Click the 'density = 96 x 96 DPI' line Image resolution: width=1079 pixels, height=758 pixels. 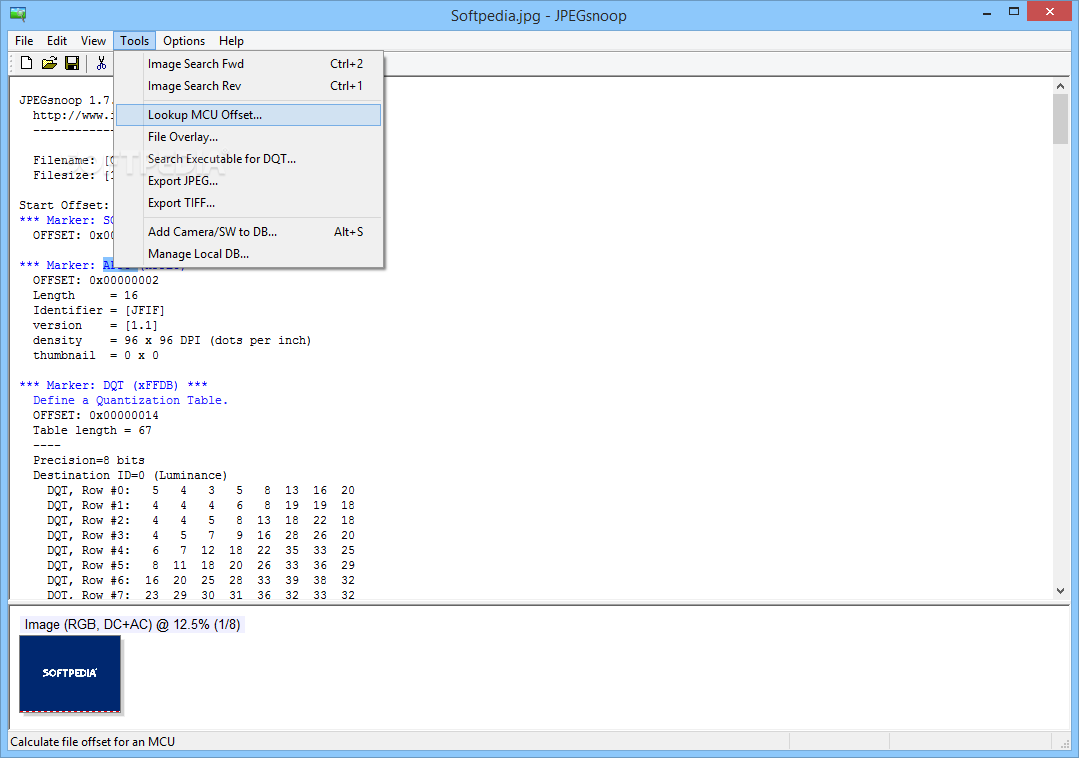pyautogui.click(x=172, y=340)
